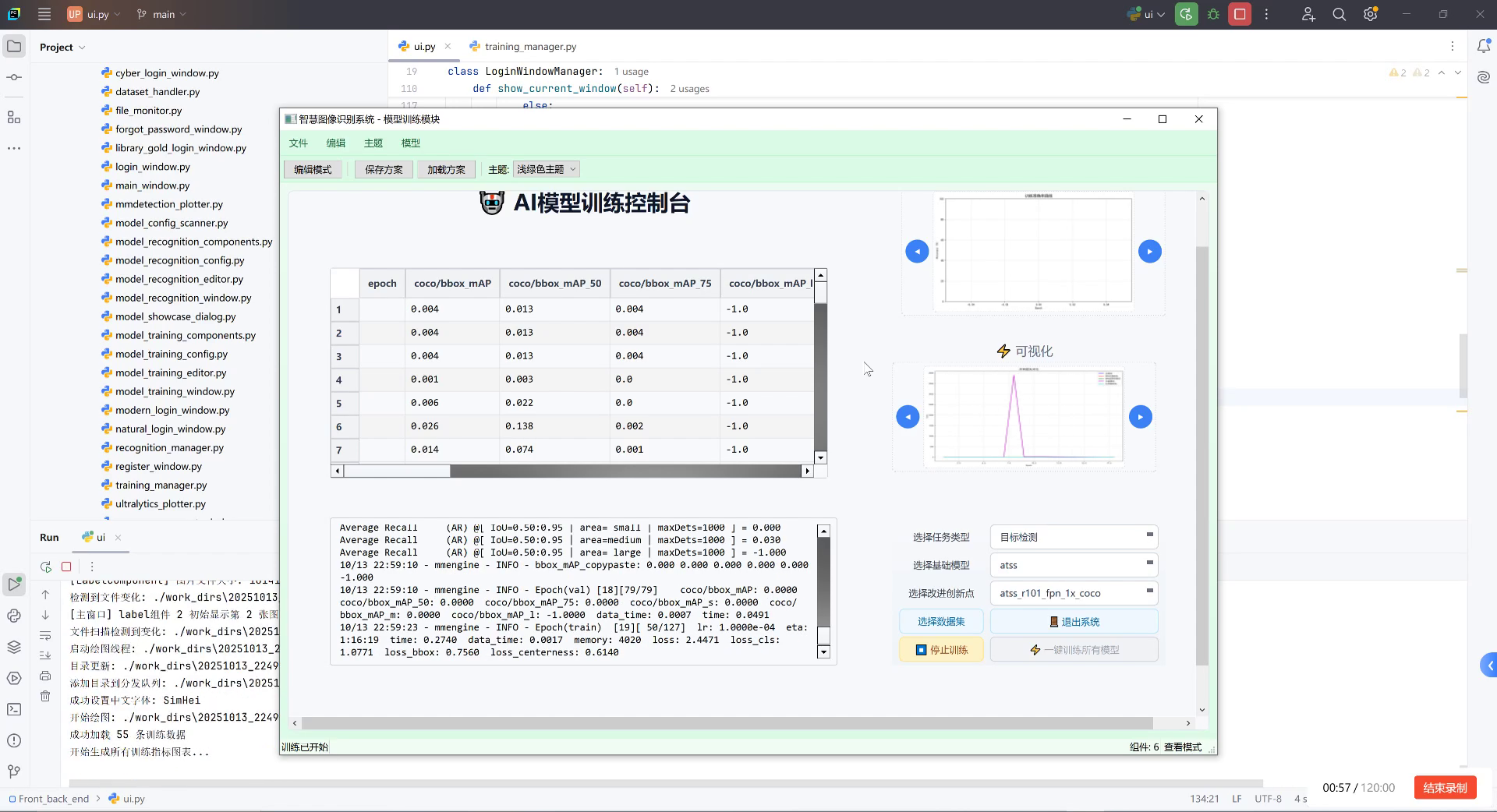The height and width of the screenshot is (812, 1497).
Task: Open the Structure tool window icon
Action: pyautogui.click(x=14, y=117)
